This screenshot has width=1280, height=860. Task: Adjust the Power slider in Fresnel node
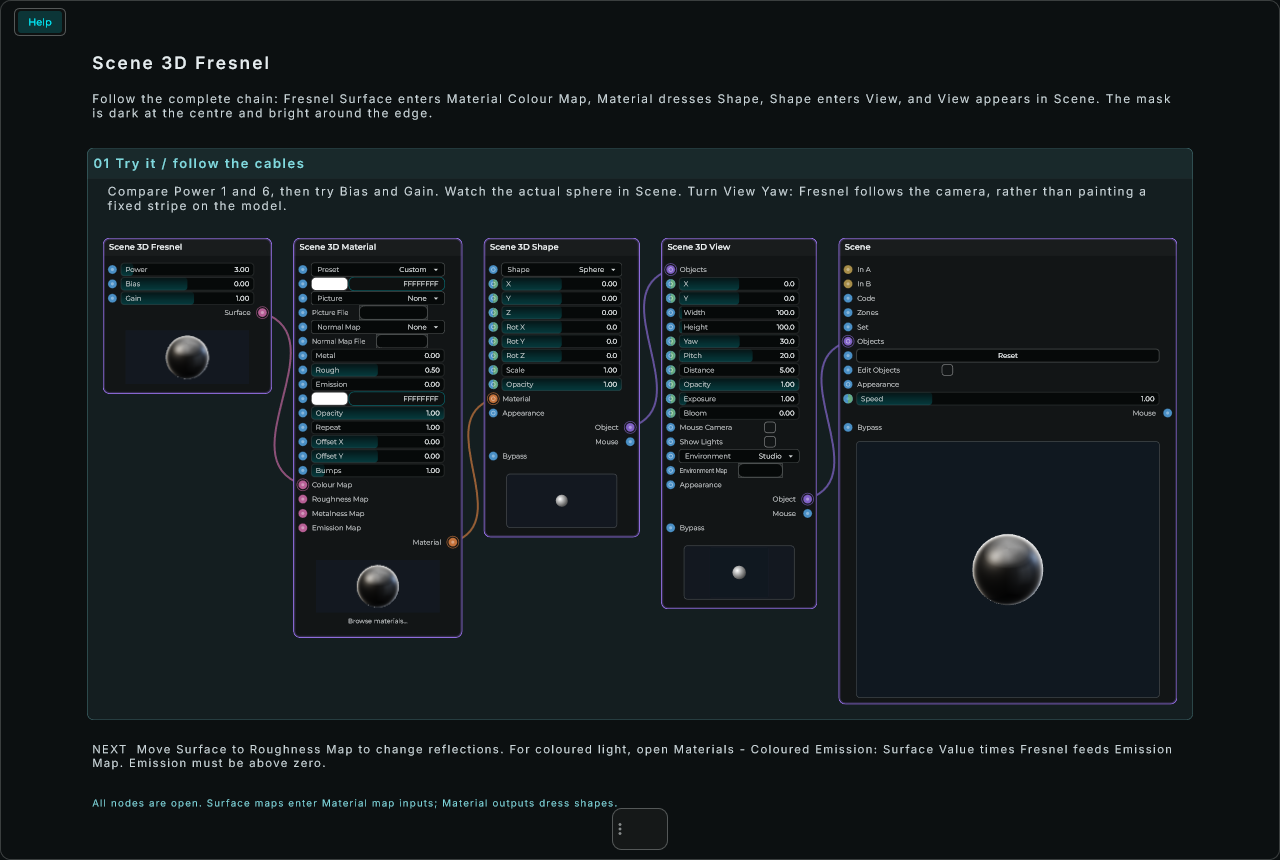[x=187, y=270]
